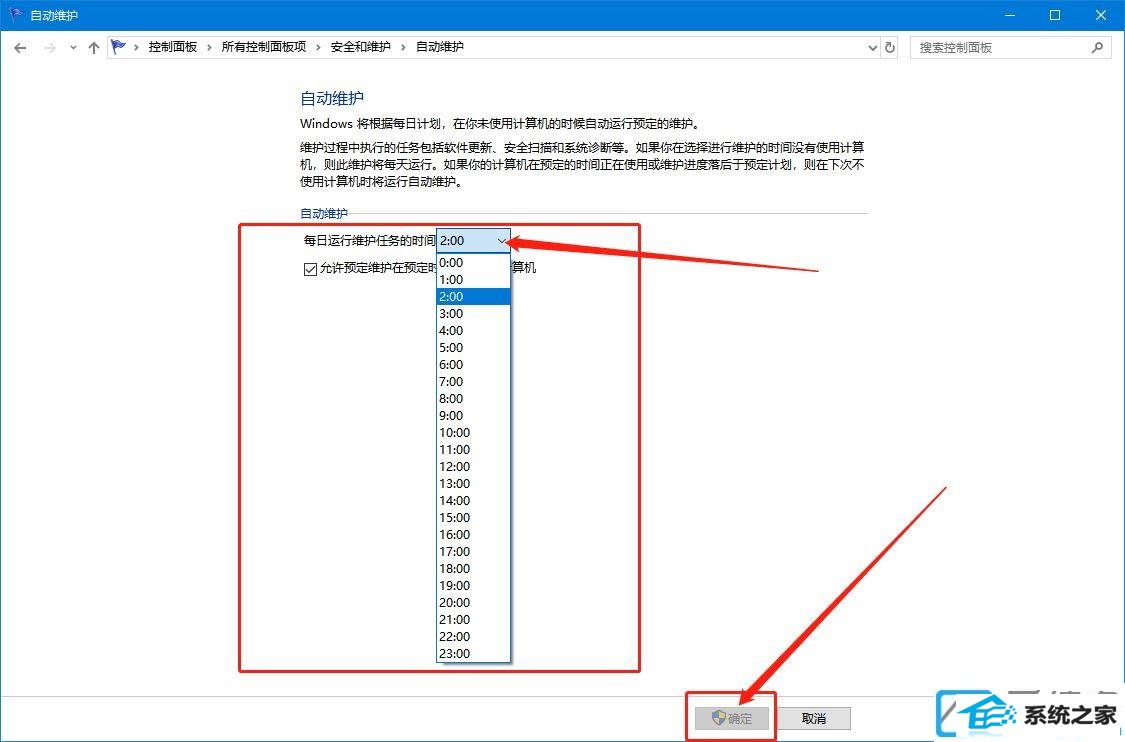Open the recent locations chevron
The image size is (1125, 742).
(x=73, y=48)
